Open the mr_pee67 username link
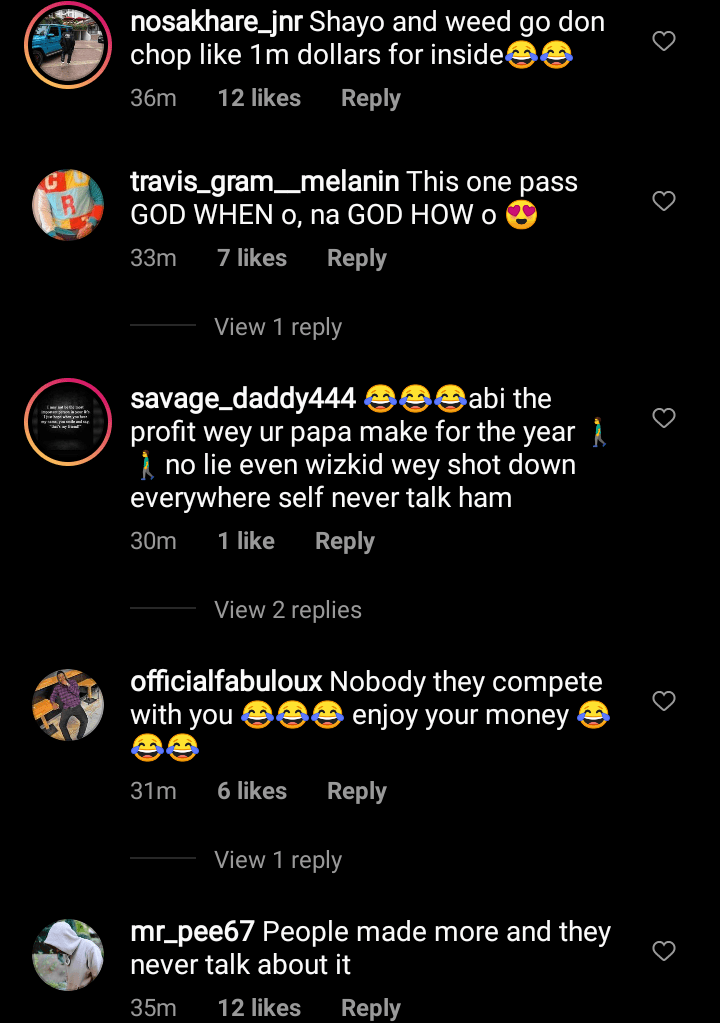Image resolution: width=720 pixels, height=1023 pixels. pyautogui.click(x=192, y=932)
